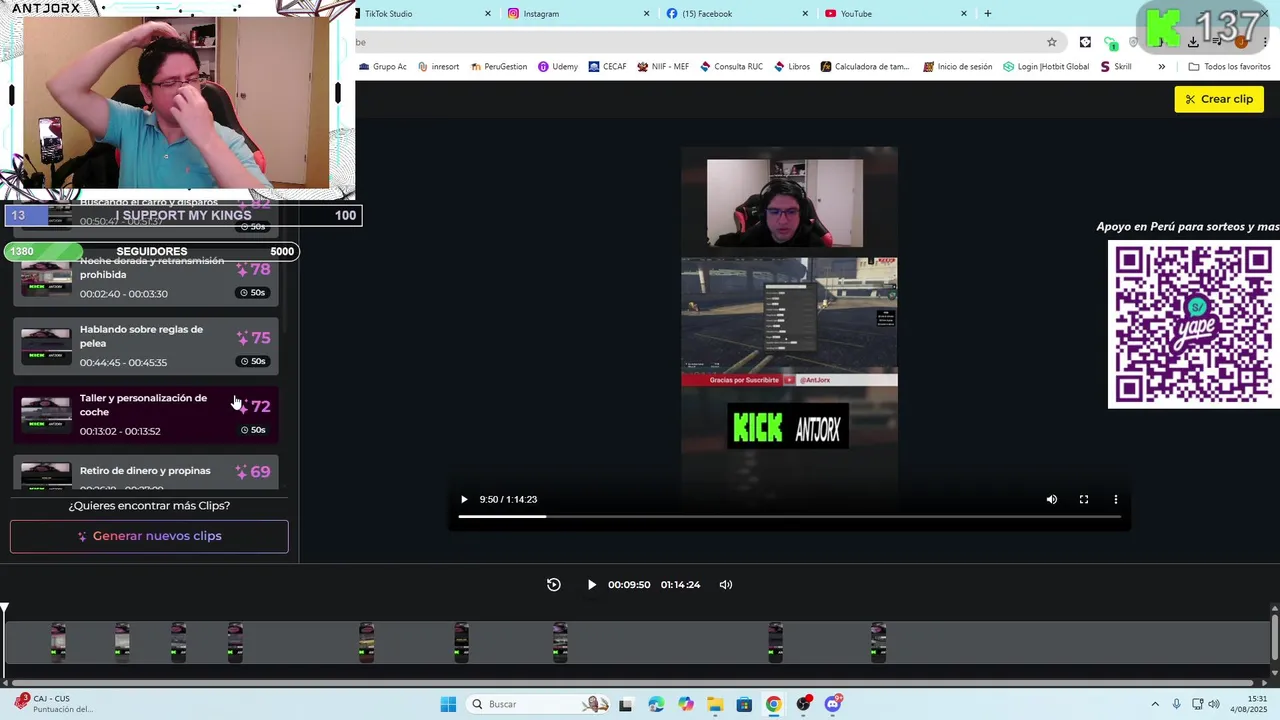
Task: Click the score 72 sparkle icon
Action: [x=242, y=407]
